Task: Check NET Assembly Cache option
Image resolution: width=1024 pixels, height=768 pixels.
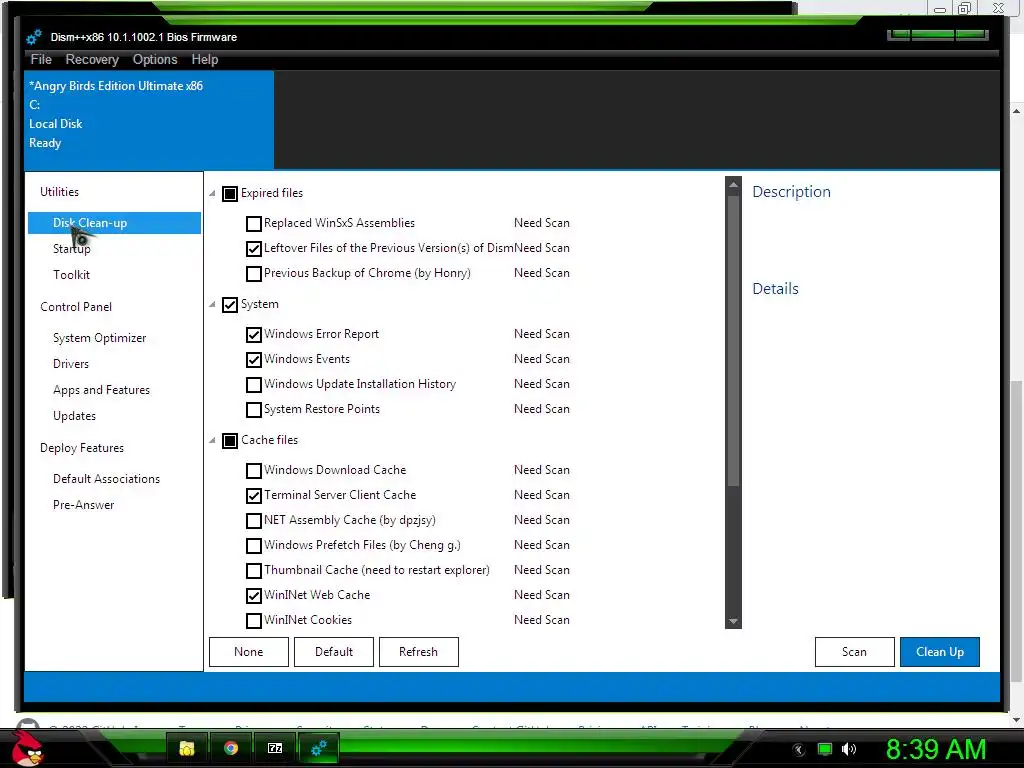Action: click(x=253, y=520)
